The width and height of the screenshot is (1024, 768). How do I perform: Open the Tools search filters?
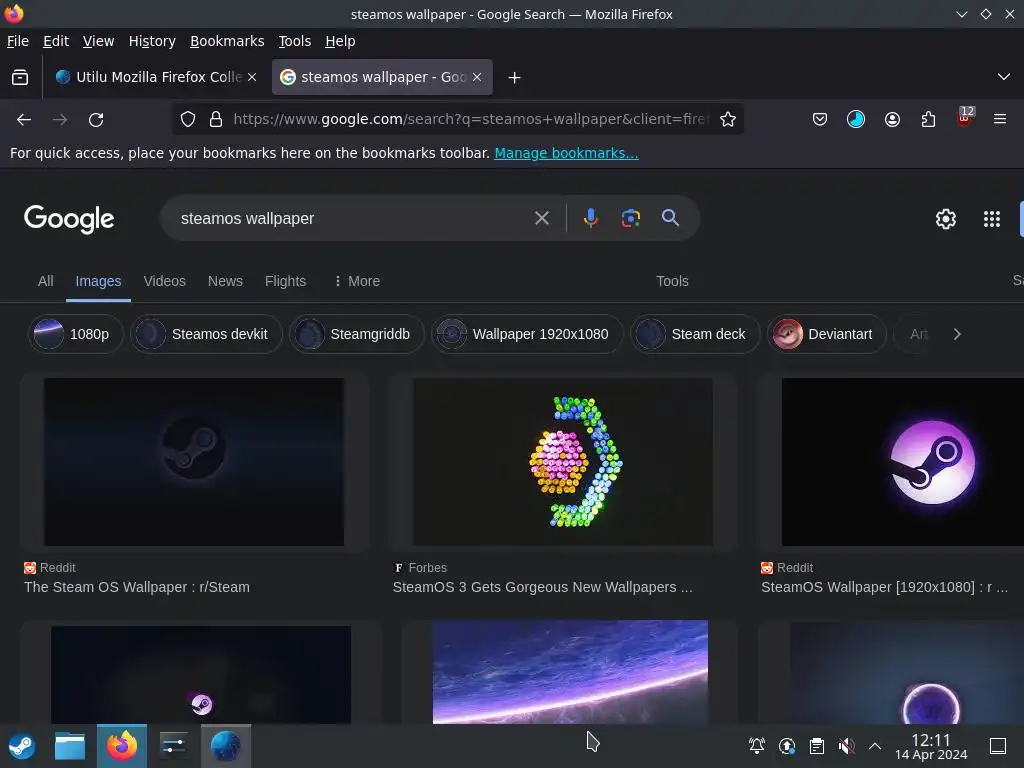click(x=672, y=281)
